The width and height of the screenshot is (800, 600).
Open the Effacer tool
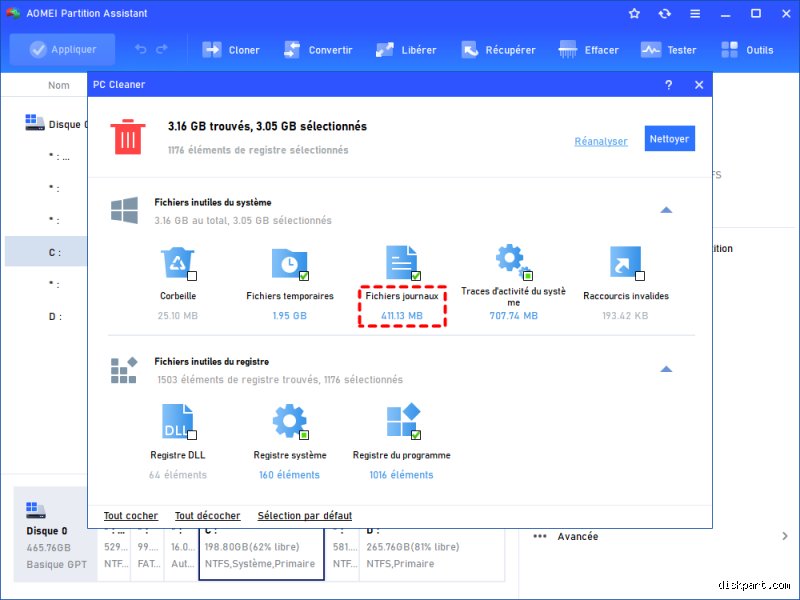tap(588, 49)
